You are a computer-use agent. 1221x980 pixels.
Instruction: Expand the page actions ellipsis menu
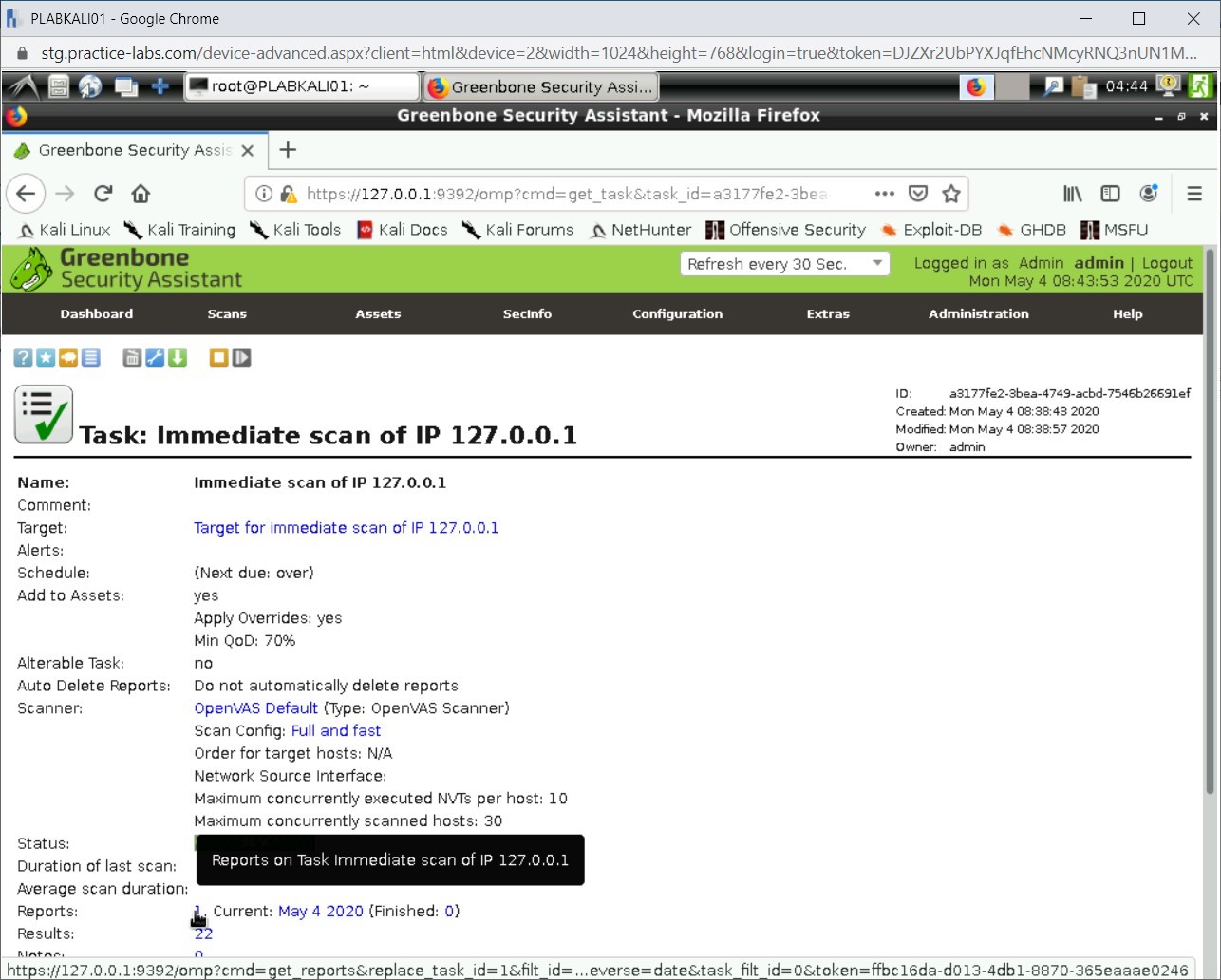click(x=885, y=194)
